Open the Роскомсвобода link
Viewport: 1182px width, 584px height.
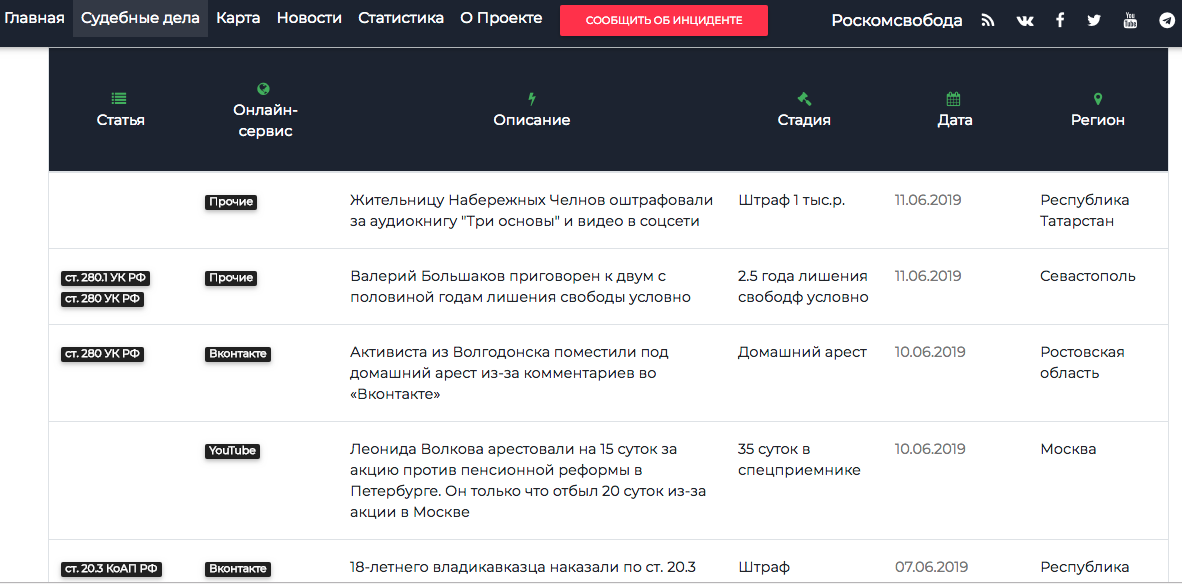click(x=896, y=20)
